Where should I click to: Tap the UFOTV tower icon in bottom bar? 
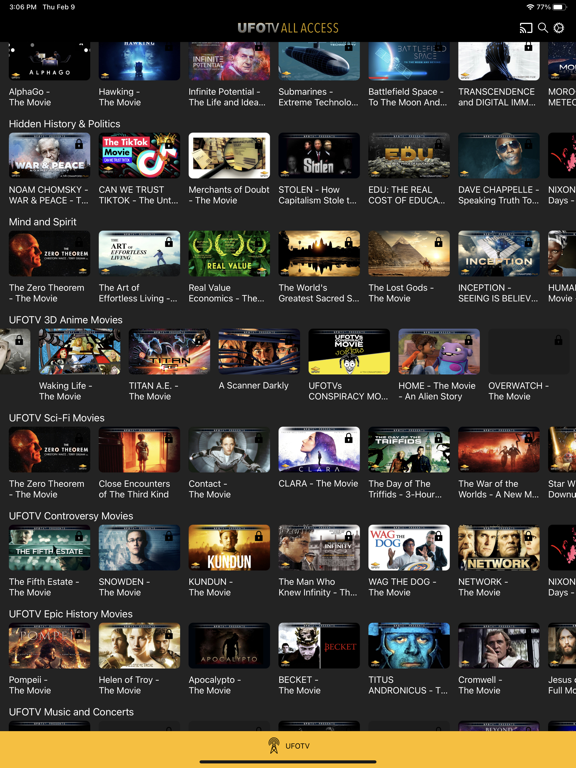coord(274,745)
